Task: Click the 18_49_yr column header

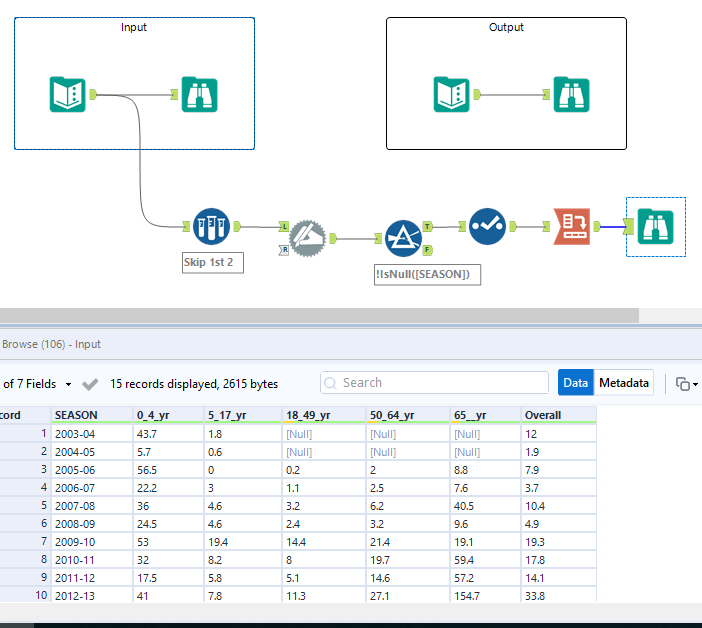Action: point(324,415)
